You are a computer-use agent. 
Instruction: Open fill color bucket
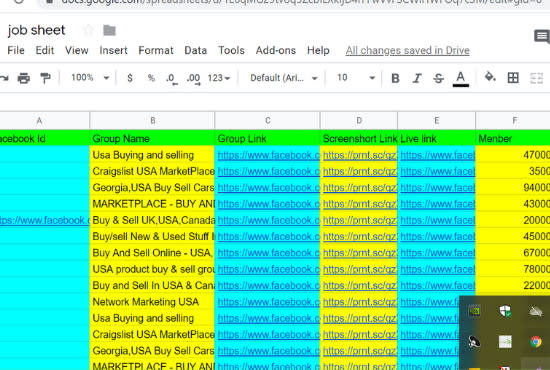tap(490, 77)
